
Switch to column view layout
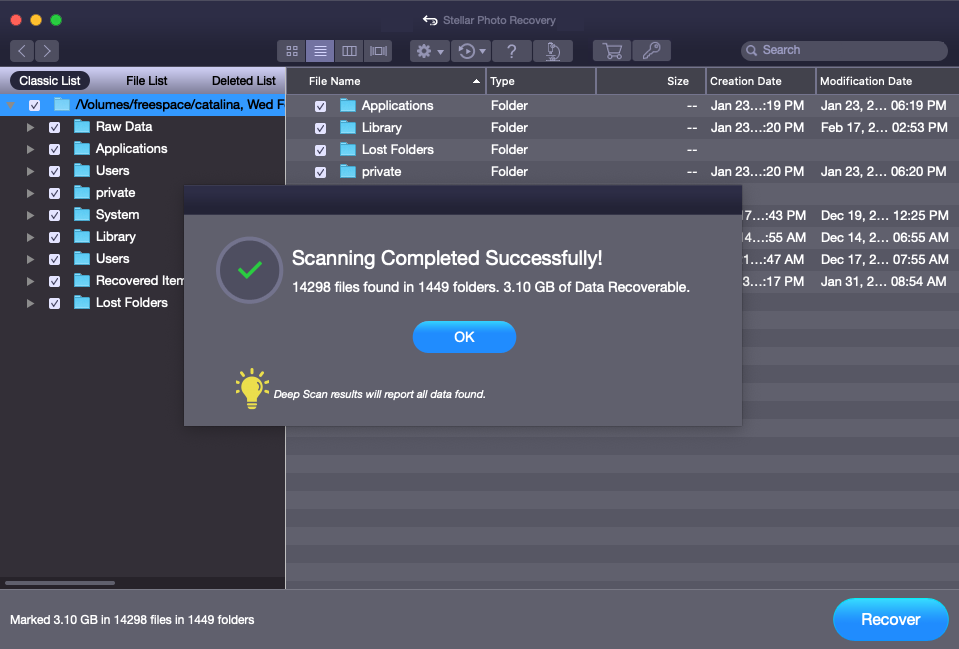tap(349, 51)
